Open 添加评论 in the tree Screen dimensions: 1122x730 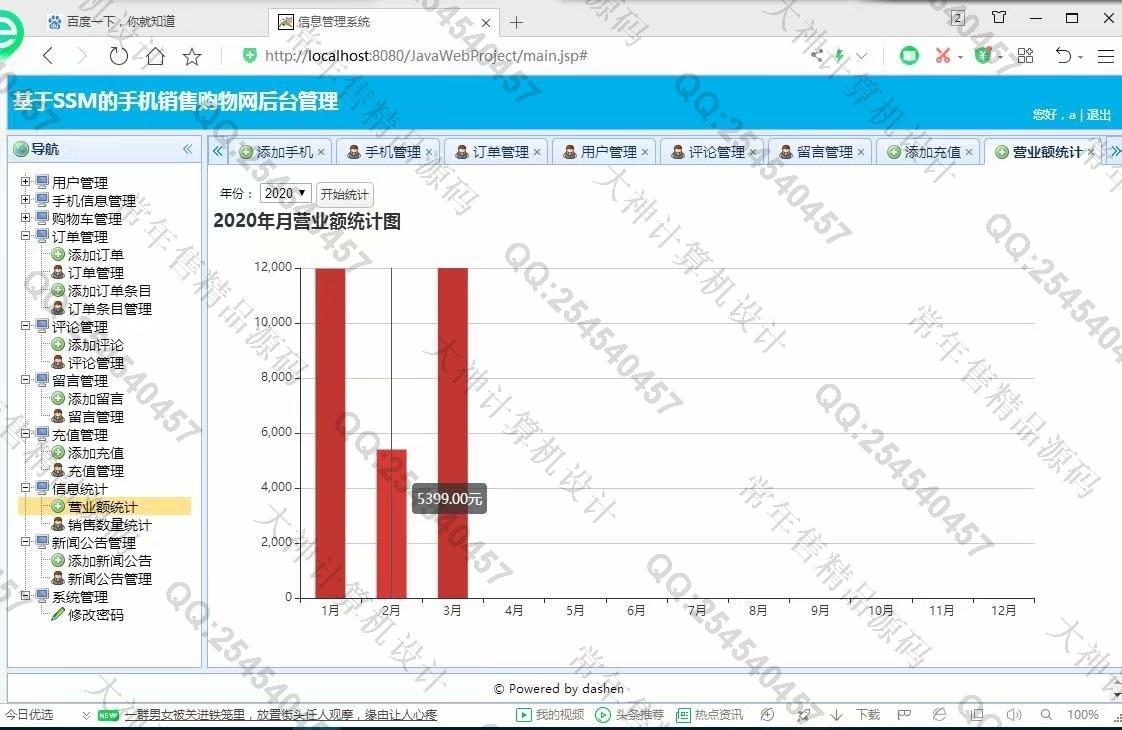pos(95,345)
